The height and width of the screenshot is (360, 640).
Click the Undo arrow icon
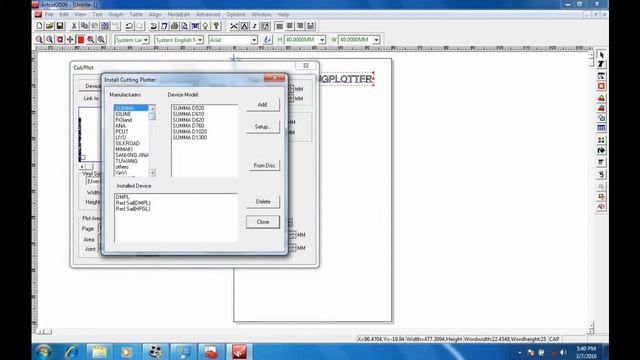click(129, 26)
